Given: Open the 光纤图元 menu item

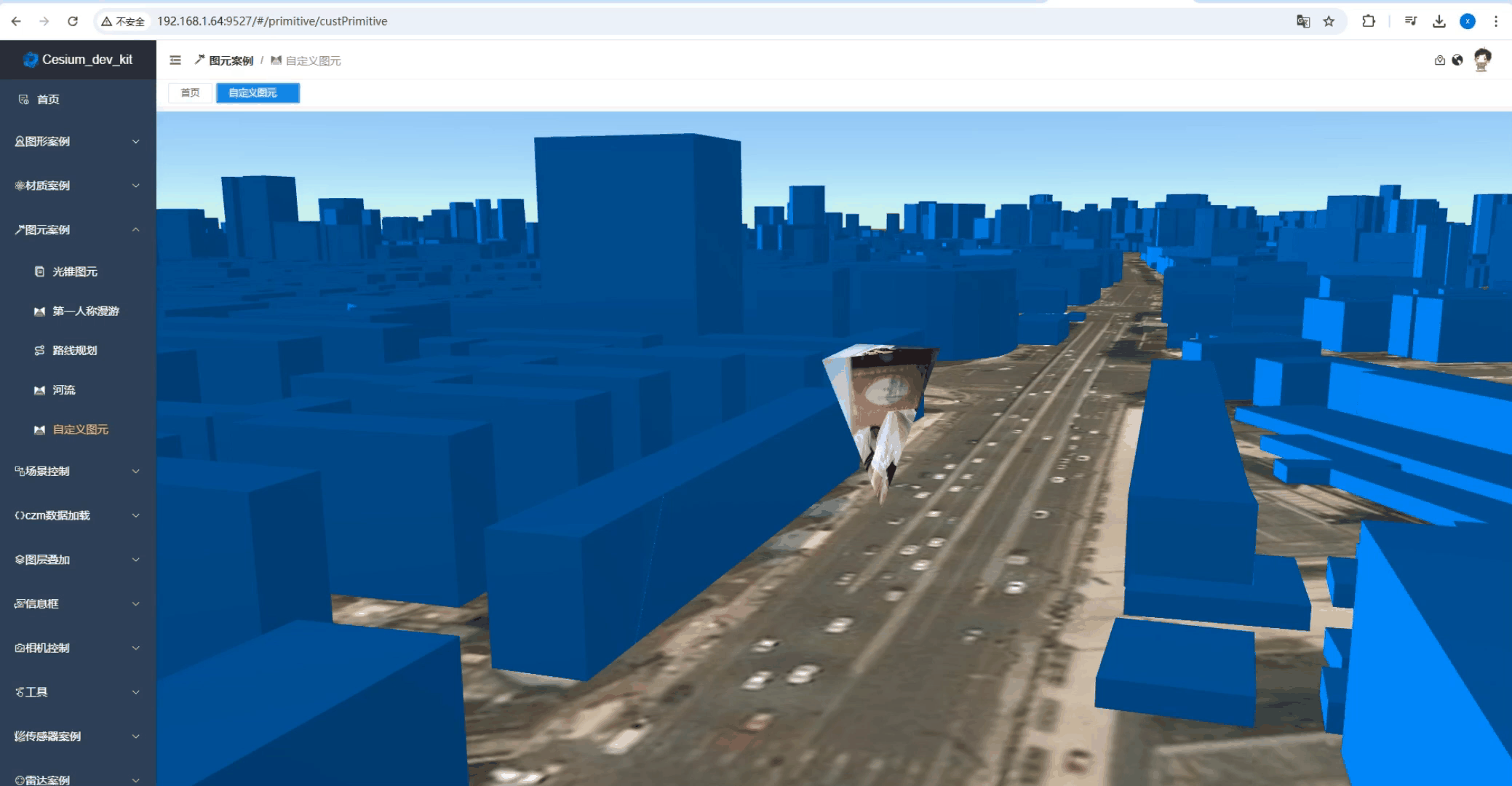Looking at the screenshot, I should 74,271.
